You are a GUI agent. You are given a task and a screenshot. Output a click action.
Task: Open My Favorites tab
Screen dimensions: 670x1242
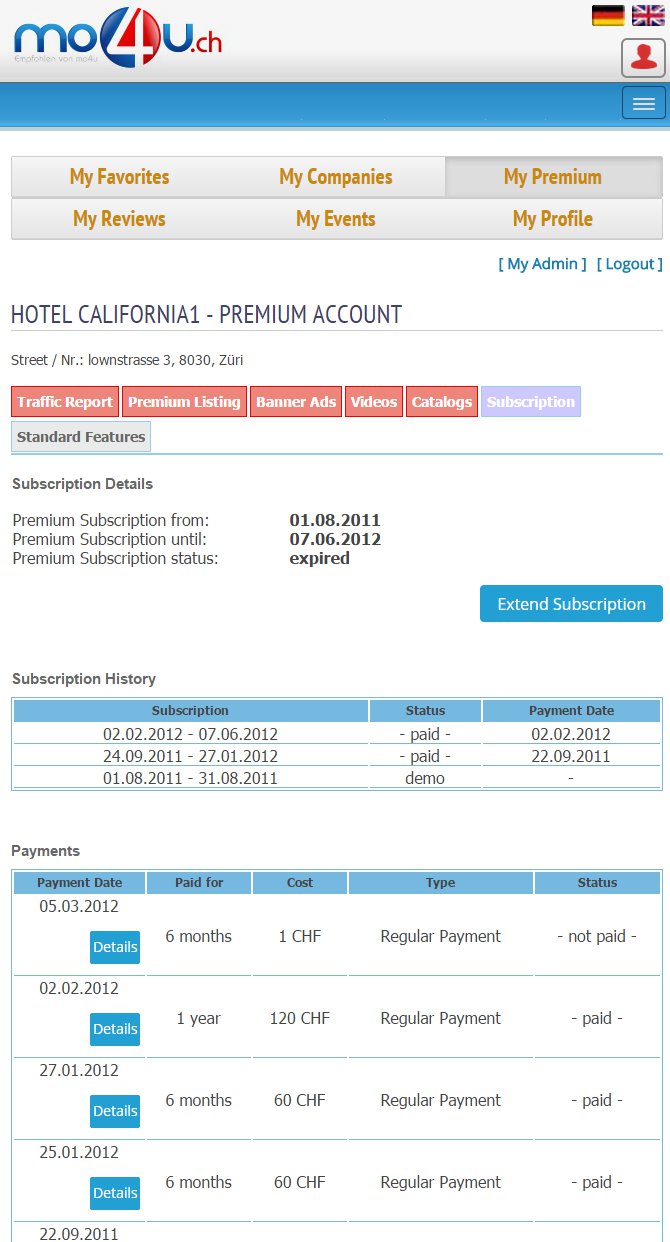(x=119, y=177)
